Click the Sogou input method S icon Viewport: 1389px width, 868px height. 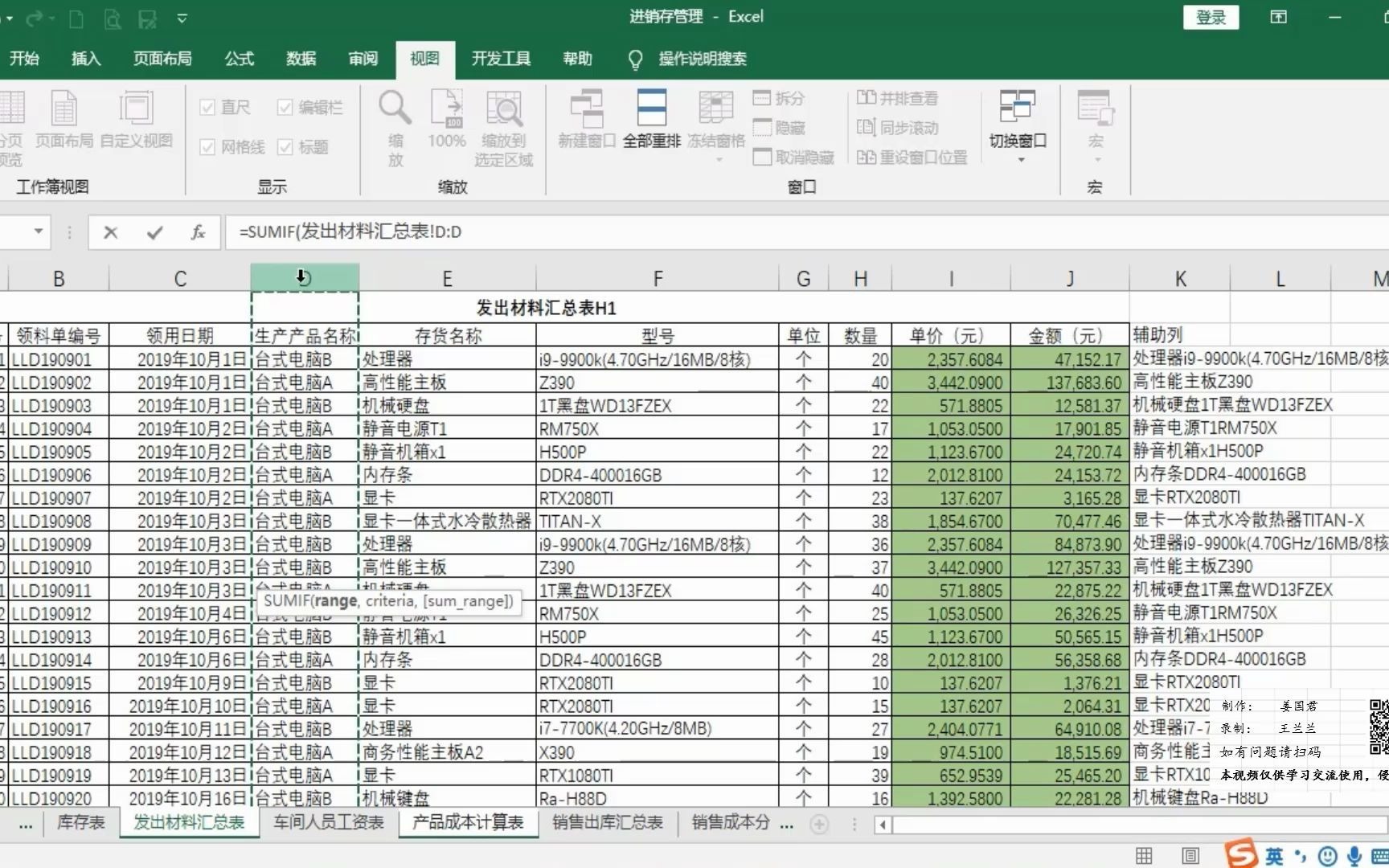coord(1240,854)
